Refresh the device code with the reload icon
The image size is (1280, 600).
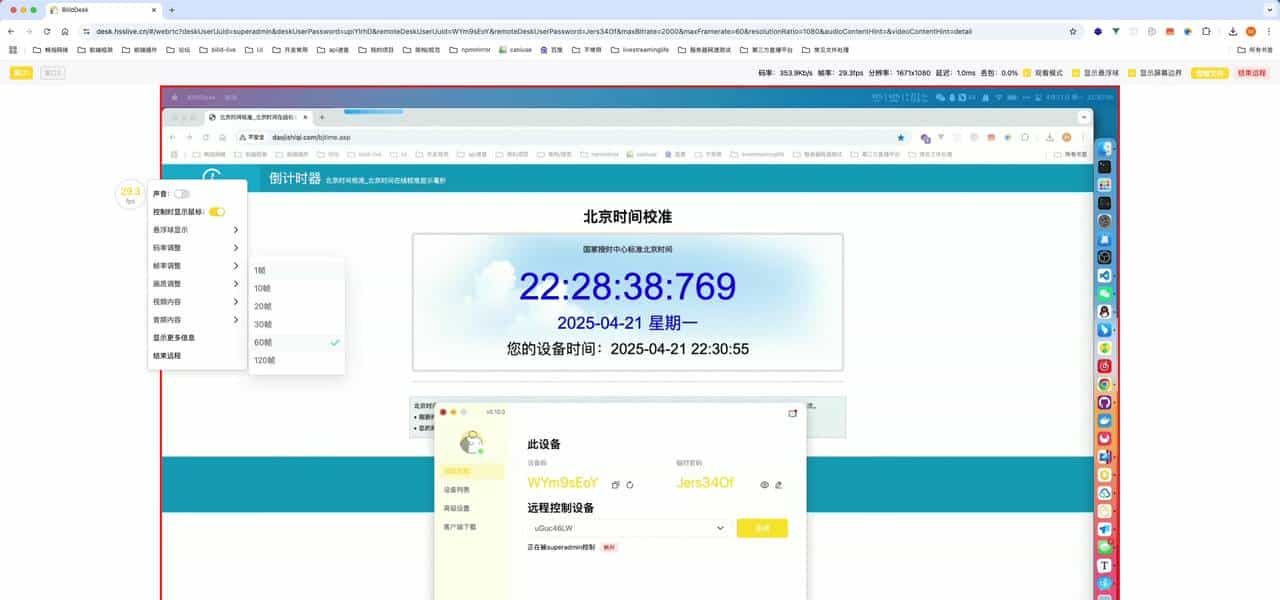tap(630, 484)
